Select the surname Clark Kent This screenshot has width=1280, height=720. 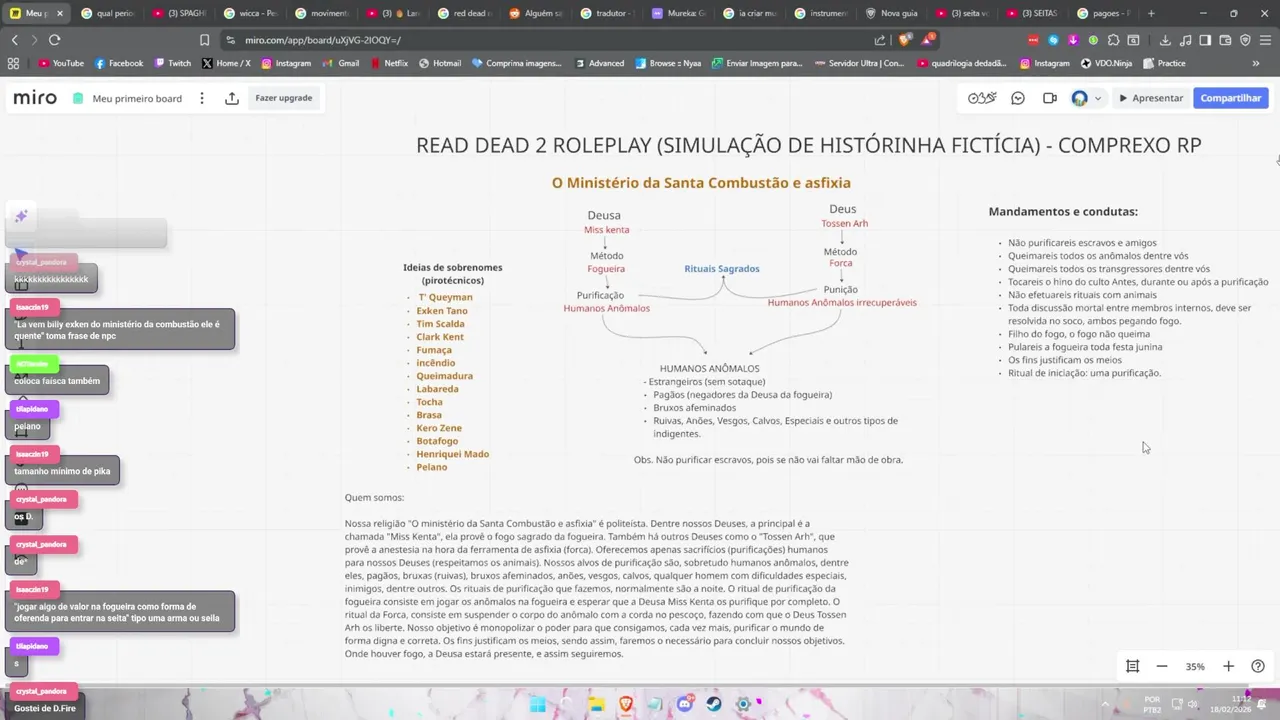(440, 337)
